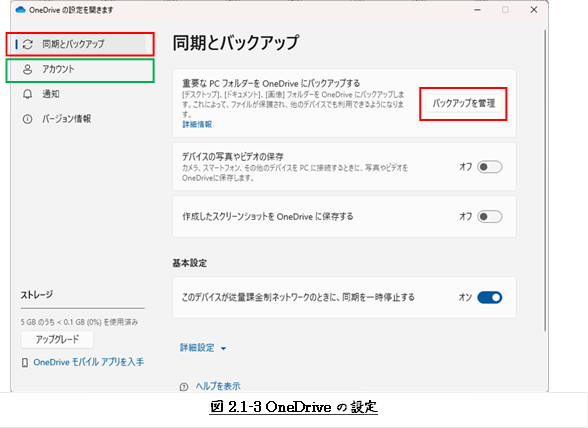Open the 詳細情報 link under backup description
The image size is (588, 428).
tap(197, 124)
